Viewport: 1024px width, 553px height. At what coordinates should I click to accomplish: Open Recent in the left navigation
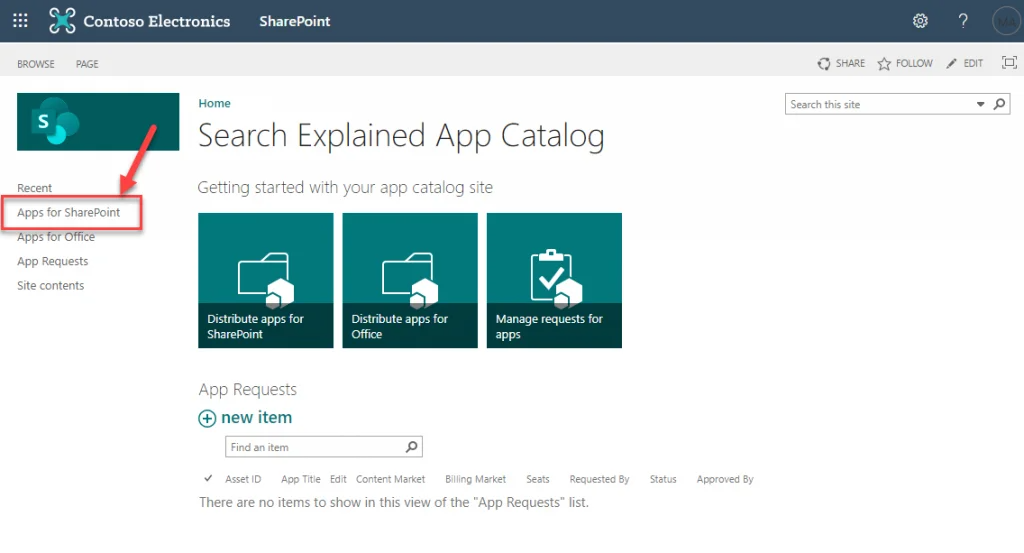click(34, 188)
